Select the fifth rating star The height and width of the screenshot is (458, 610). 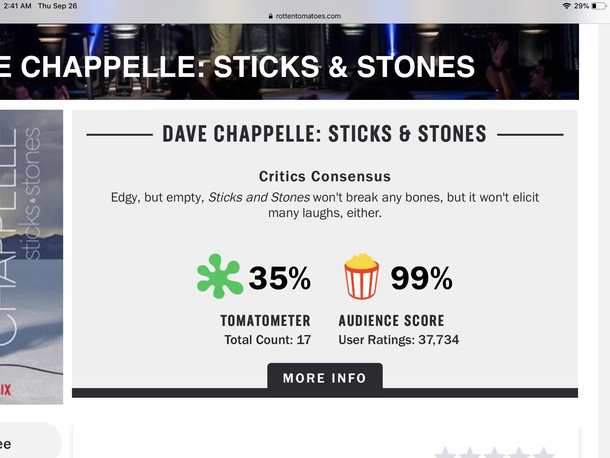tap(543, 453)
